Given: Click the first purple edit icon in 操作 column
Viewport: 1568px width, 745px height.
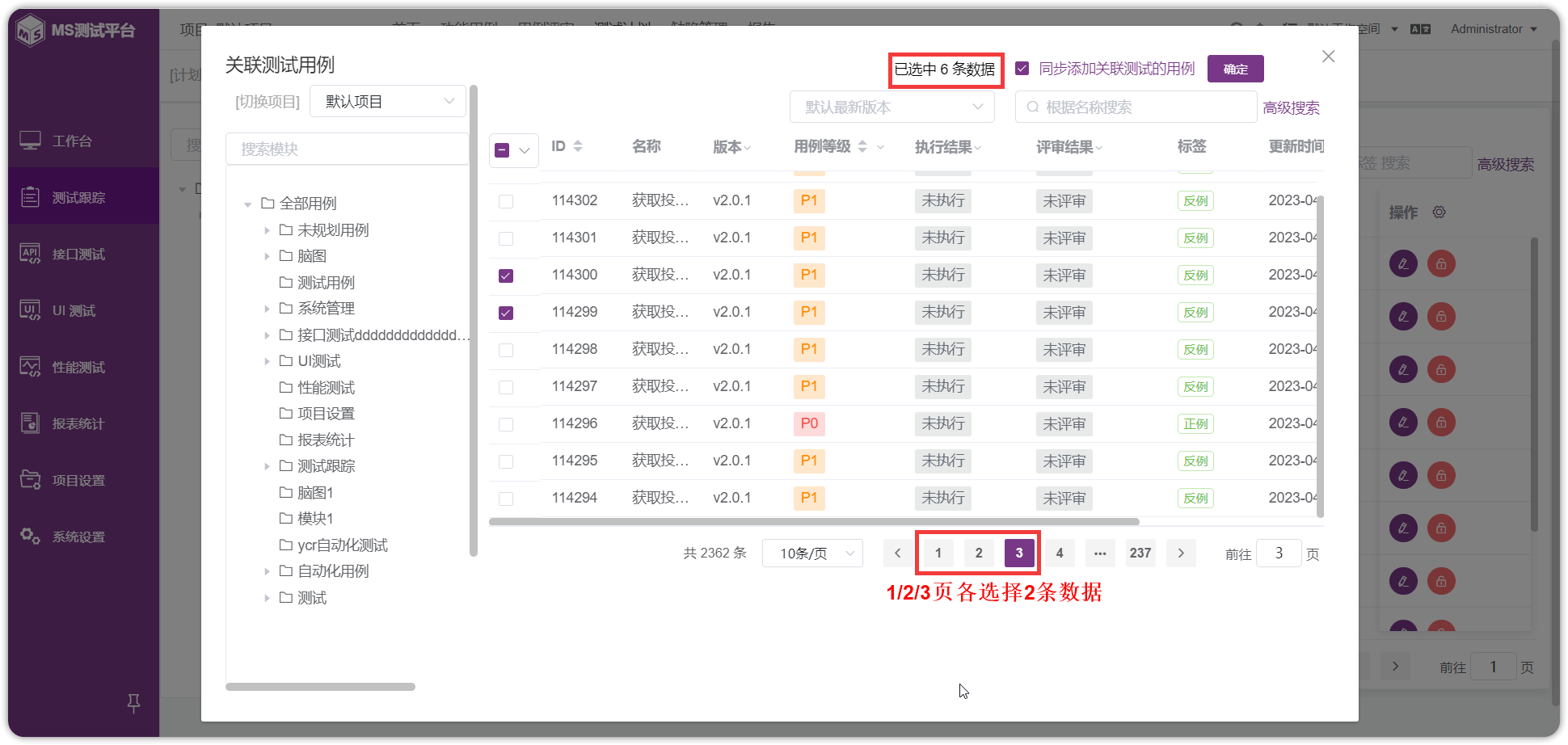Looking at the screenshot, I should pyautogui.click(x=1403, y=263).
